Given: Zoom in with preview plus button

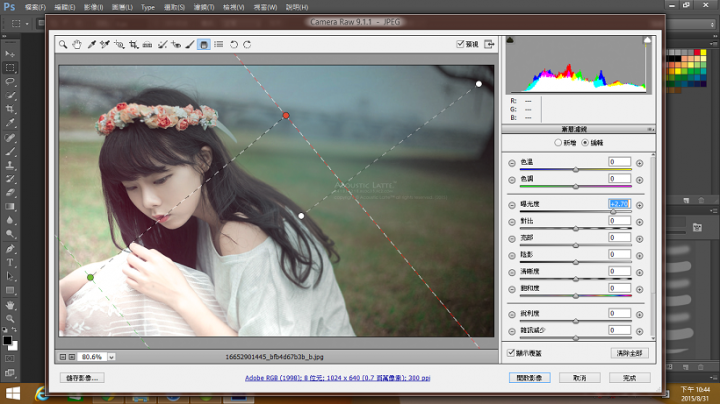Looking at the screenshot, I should (x=72, y=357).
